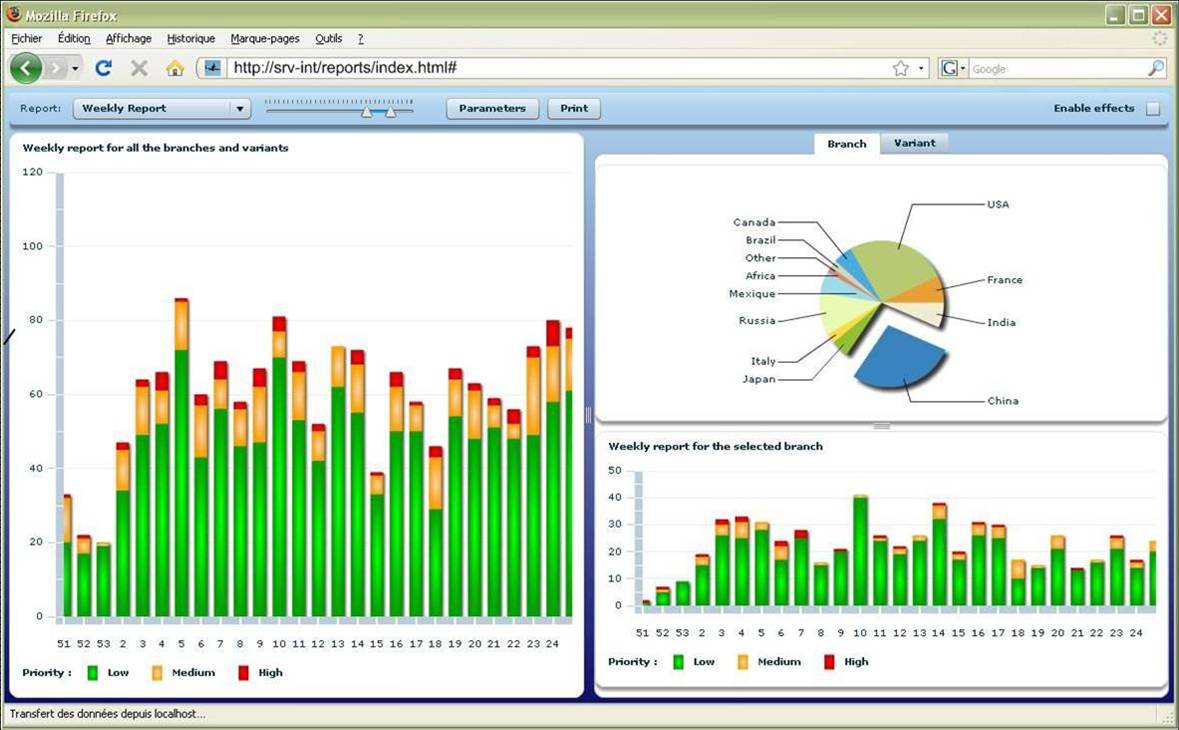Switch to the Variant tab
The height and width of the screenshot is (730, 1179).
[914, 143]
